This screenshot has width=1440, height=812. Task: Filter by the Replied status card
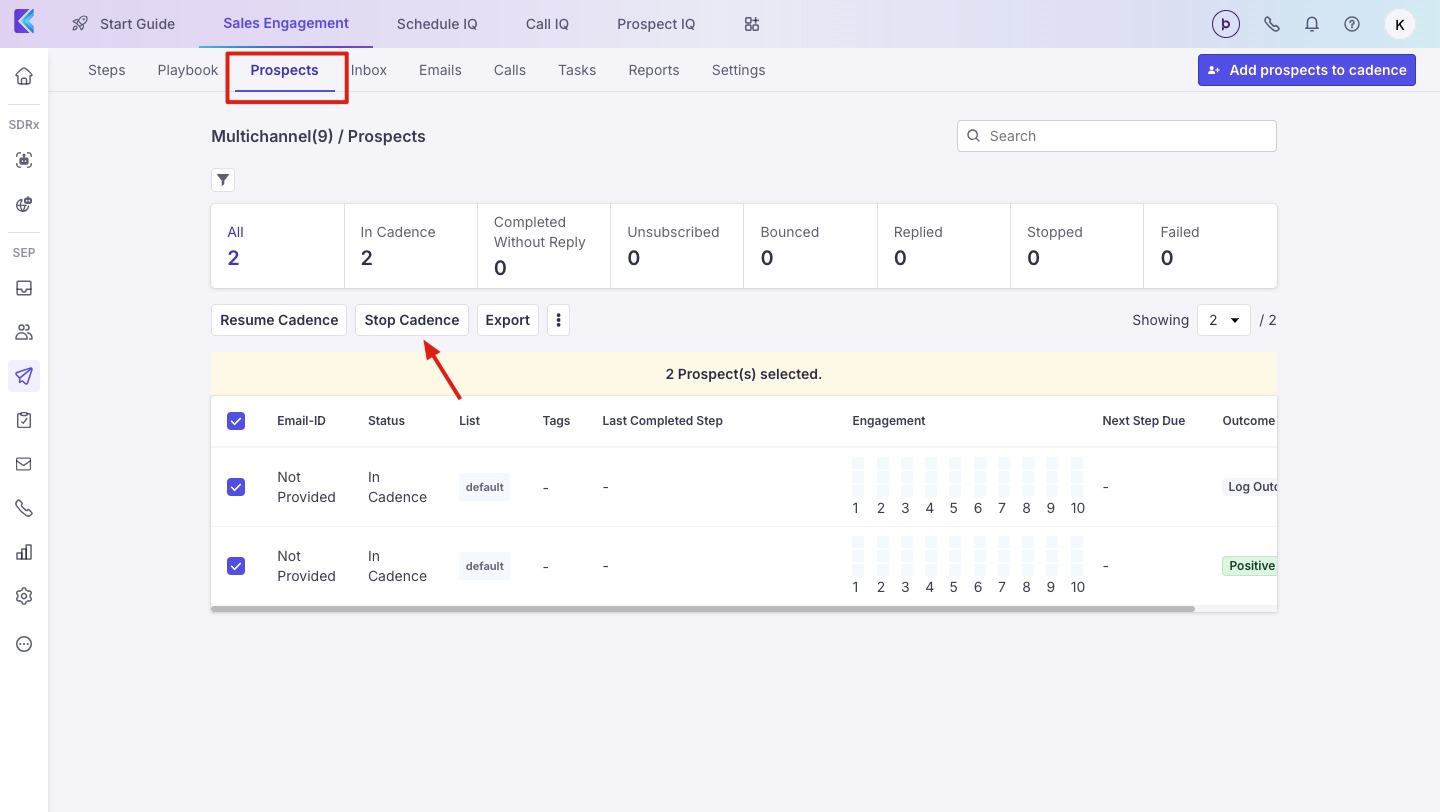point(944,246)
